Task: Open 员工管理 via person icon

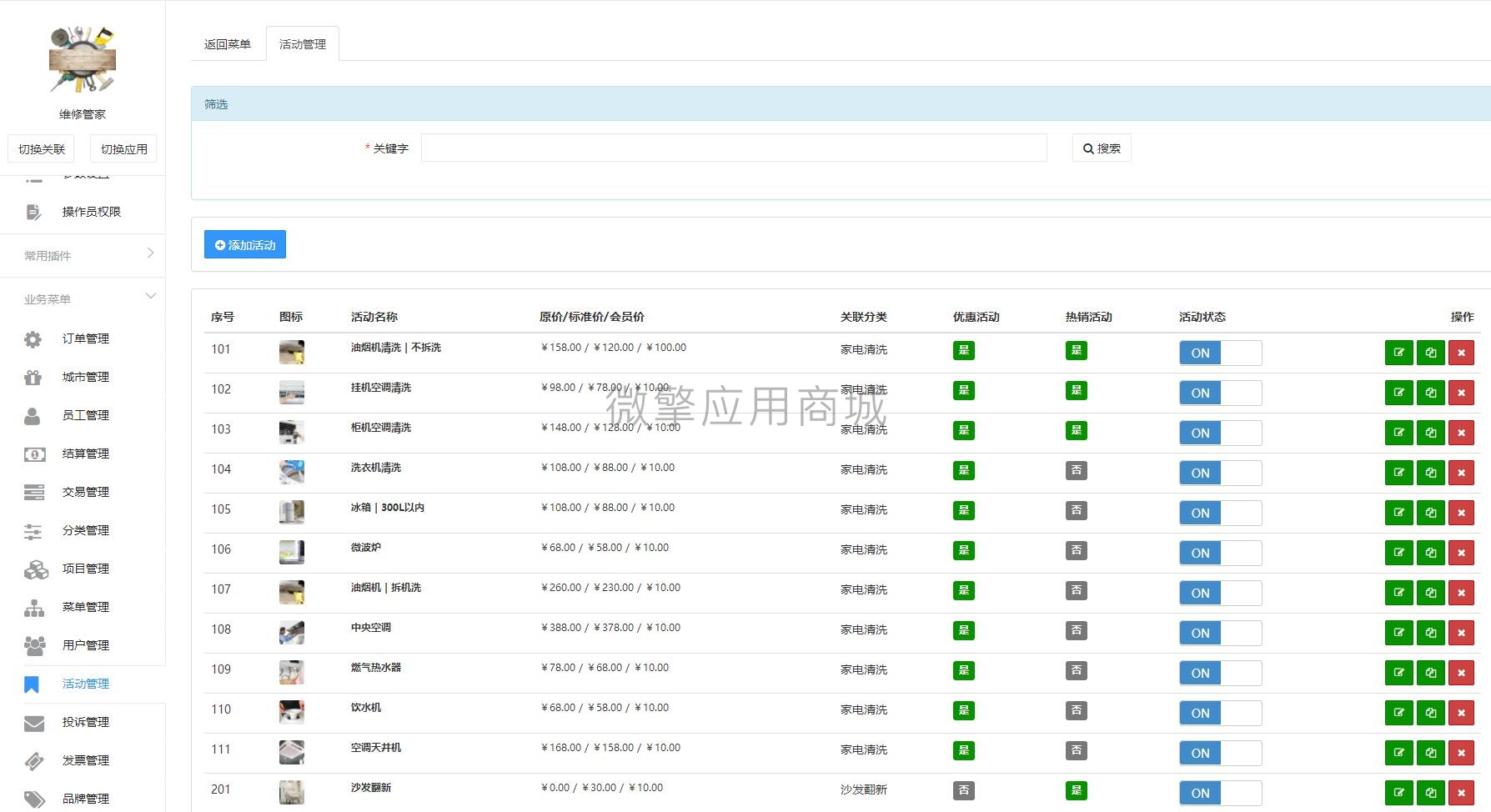Action: 33,416
